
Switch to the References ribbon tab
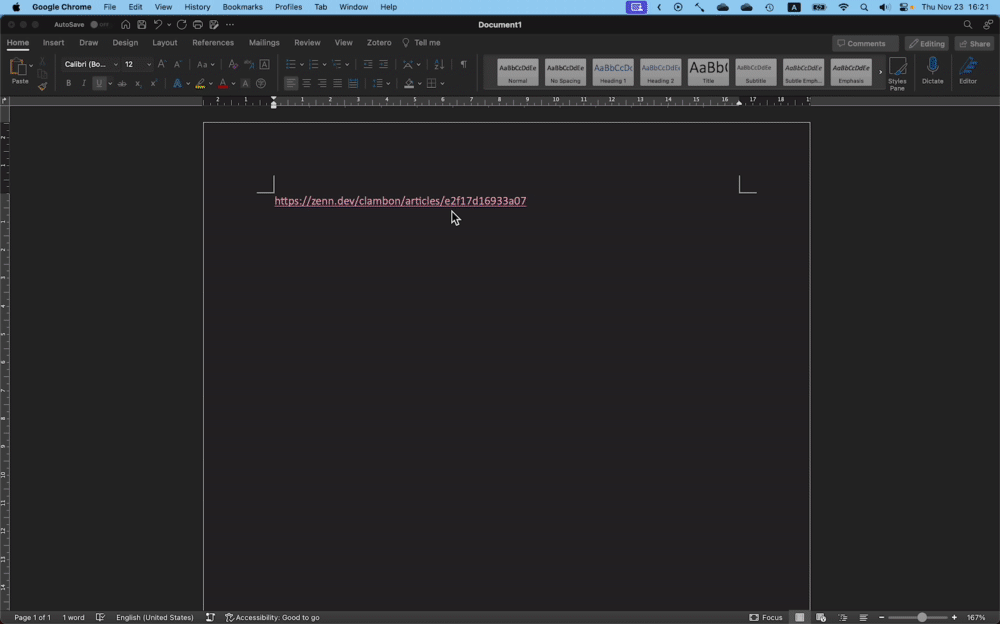213,43
